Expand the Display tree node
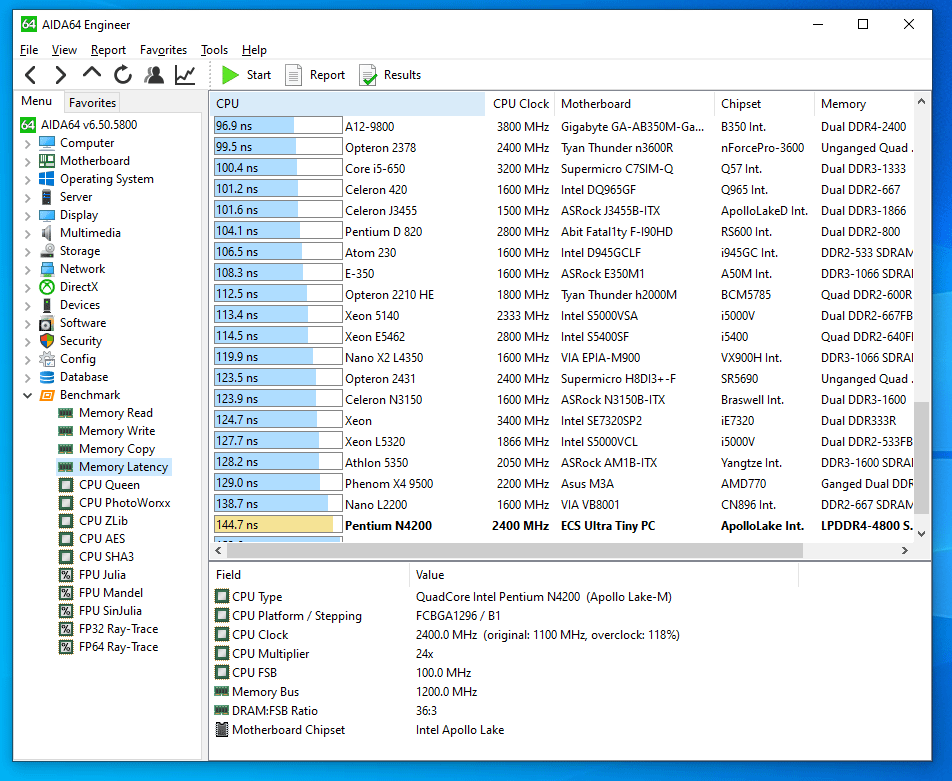952x781 pixels. pyautogui.click(x=27, y=216)
